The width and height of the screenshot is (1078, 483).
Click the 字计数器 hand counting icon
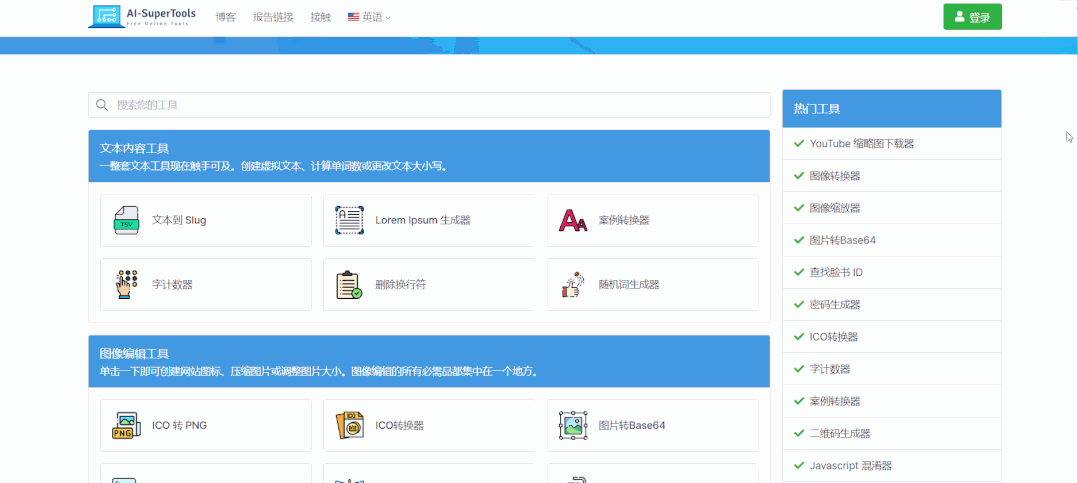[126, 284]
